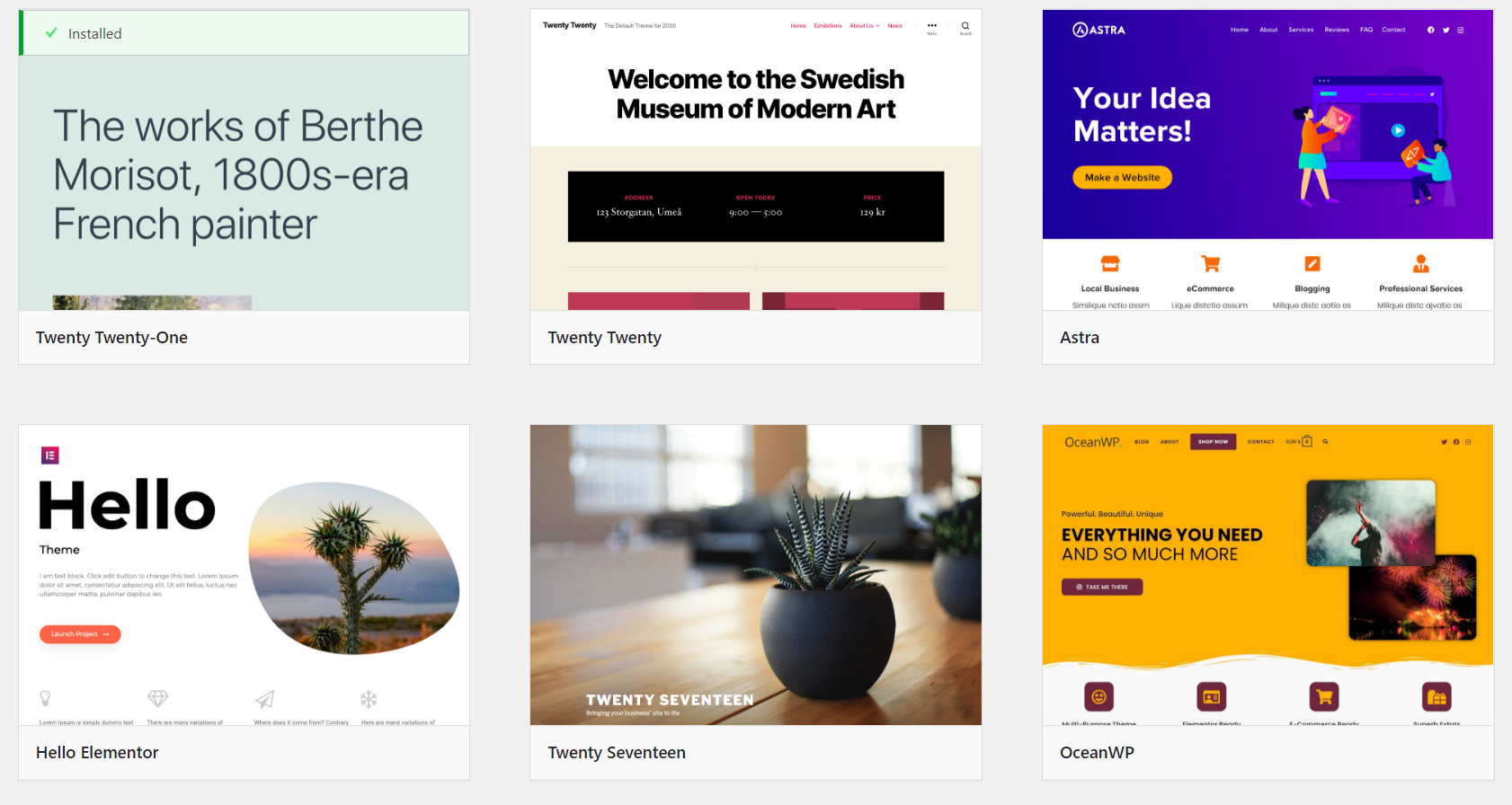
Task: Click search magnifier in Twenty Twenty preview
Action: (965, 26)
